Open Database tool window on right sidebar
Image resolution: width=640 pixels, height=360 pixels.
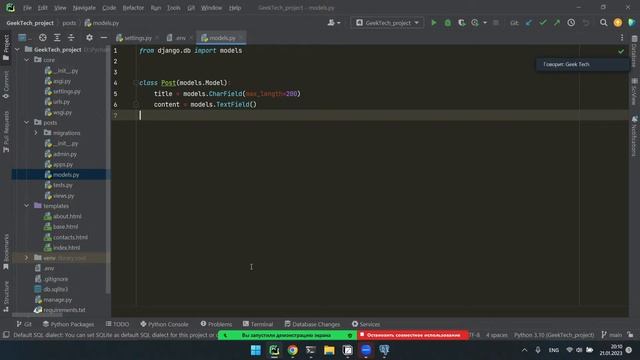tap(634, 51)
